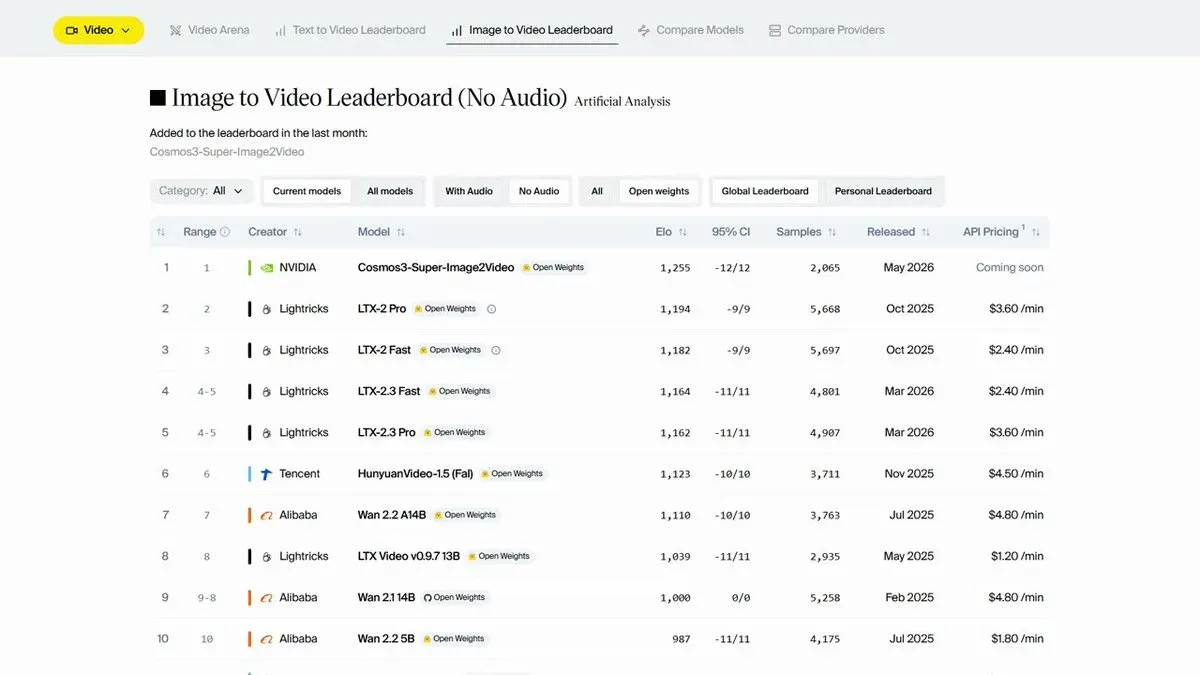The image size is (1200, 675).
Task: Click Feb 2025 release date
Action: click(x=909, y=598)
